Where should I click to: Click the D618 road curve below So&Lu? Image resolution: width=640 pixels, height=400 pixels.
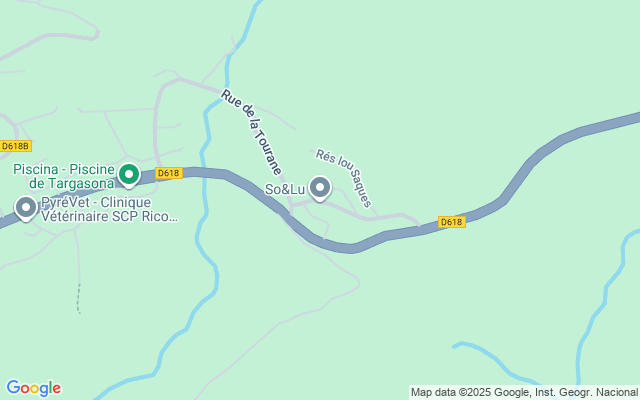(x=351, y=248)
